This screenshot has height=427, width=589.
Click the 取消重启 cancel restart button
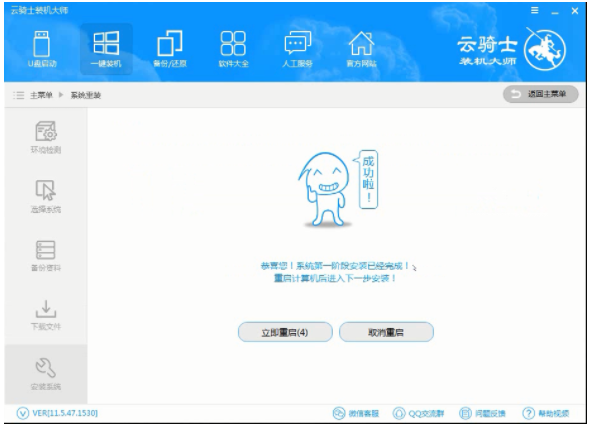click(x=386, y=332)
